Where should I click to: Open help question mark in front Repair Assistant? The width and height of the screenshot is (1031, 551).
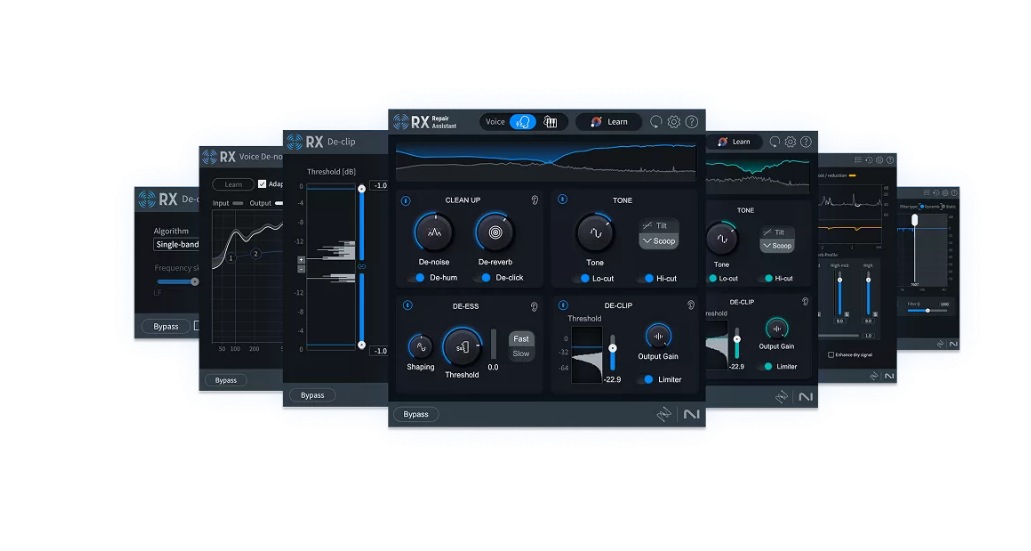[x=692, y=122]
